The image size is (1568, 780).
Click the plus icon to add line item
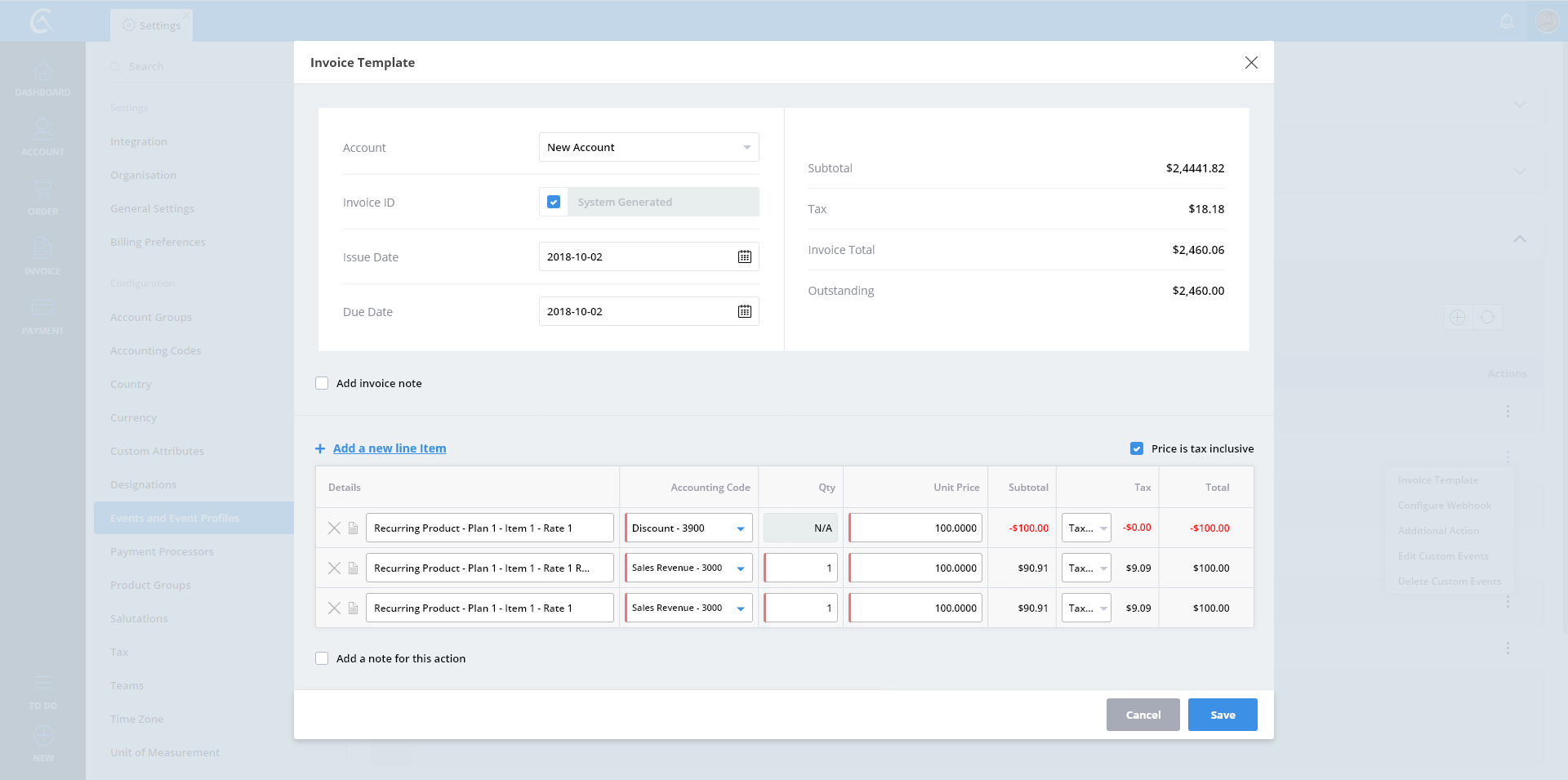point(320,448)
